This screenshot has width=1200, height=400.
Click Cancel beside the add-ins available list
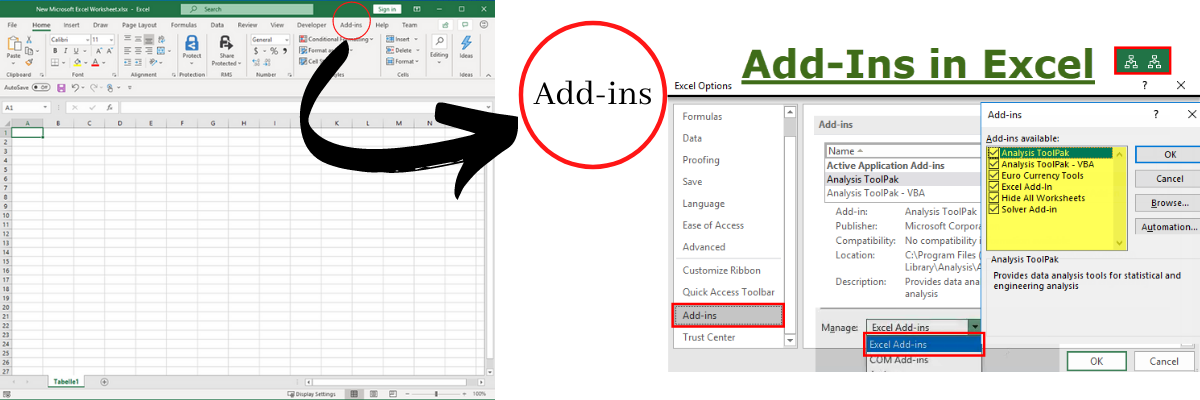1169,178
